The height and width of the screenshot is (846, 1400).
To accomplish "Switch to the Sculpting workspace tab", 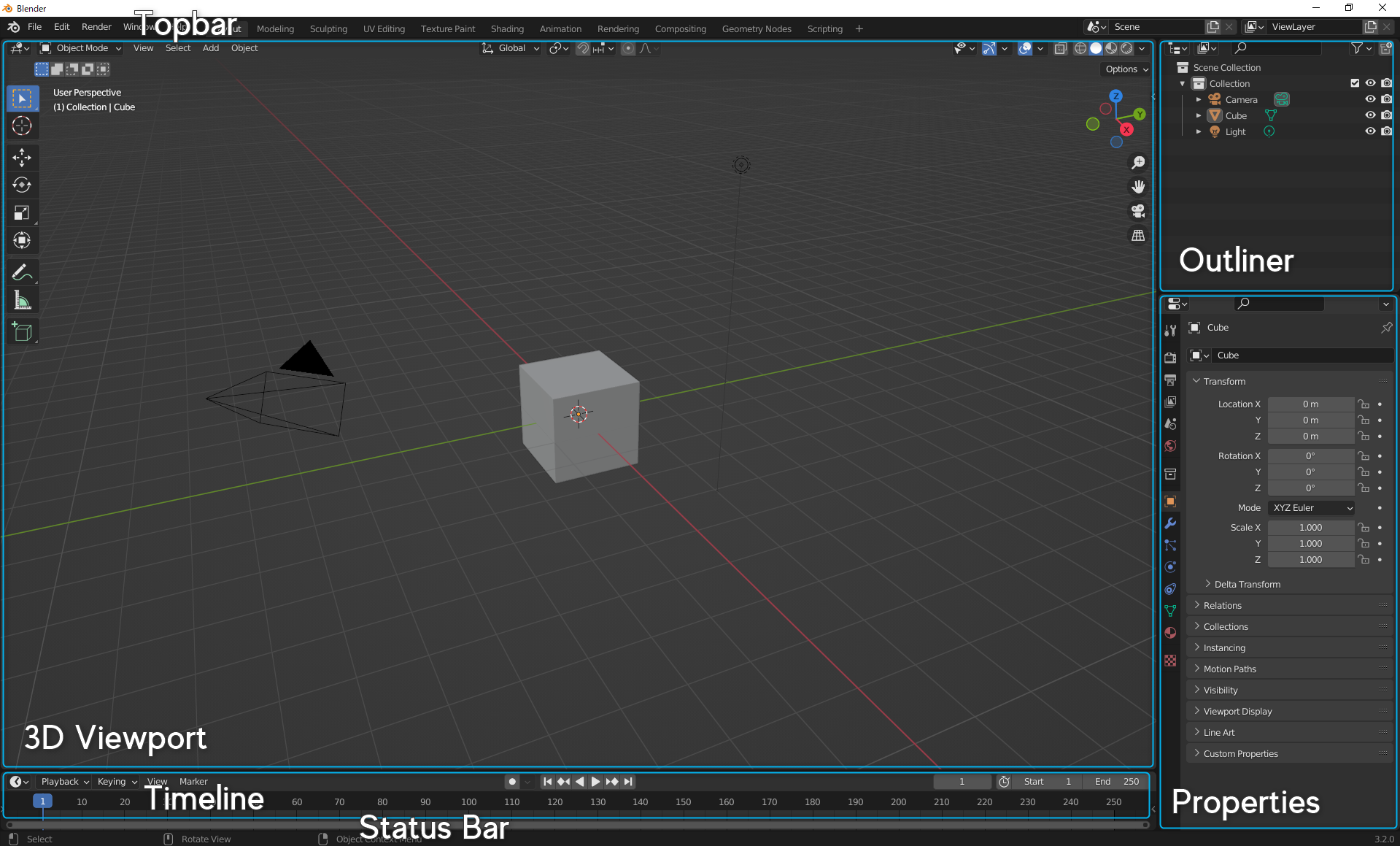I will click(328, 29).
